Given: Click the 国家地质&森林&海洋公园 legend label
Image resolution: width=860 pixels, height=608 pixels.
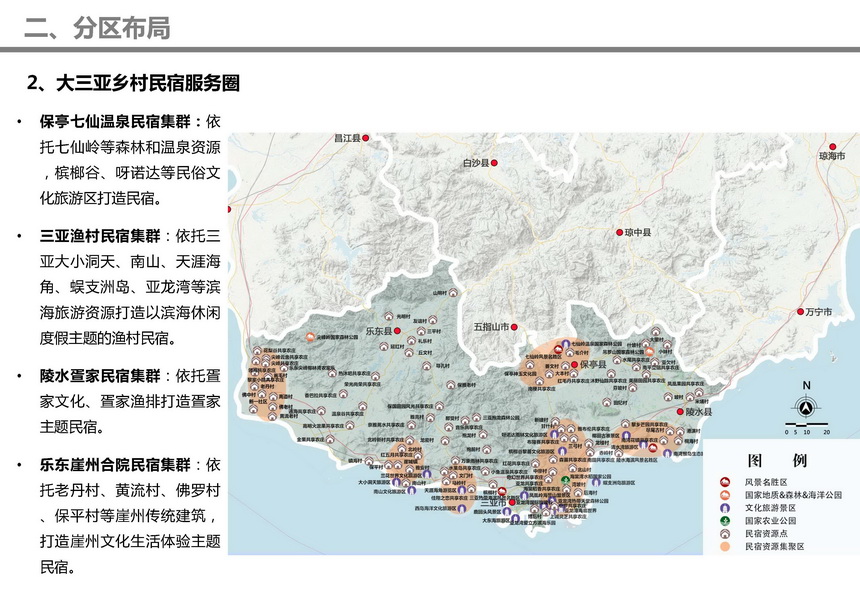Looking at the screenshot, I should click(x=793, y=495).
